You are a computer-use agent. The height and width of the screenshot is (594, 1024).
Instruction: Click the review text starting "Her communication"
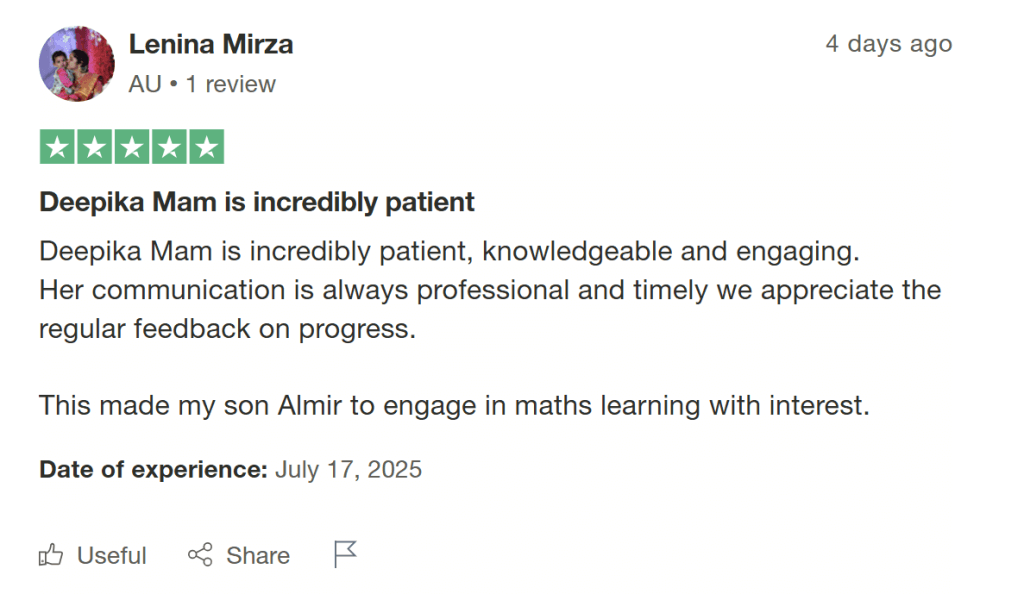(490, 291)
